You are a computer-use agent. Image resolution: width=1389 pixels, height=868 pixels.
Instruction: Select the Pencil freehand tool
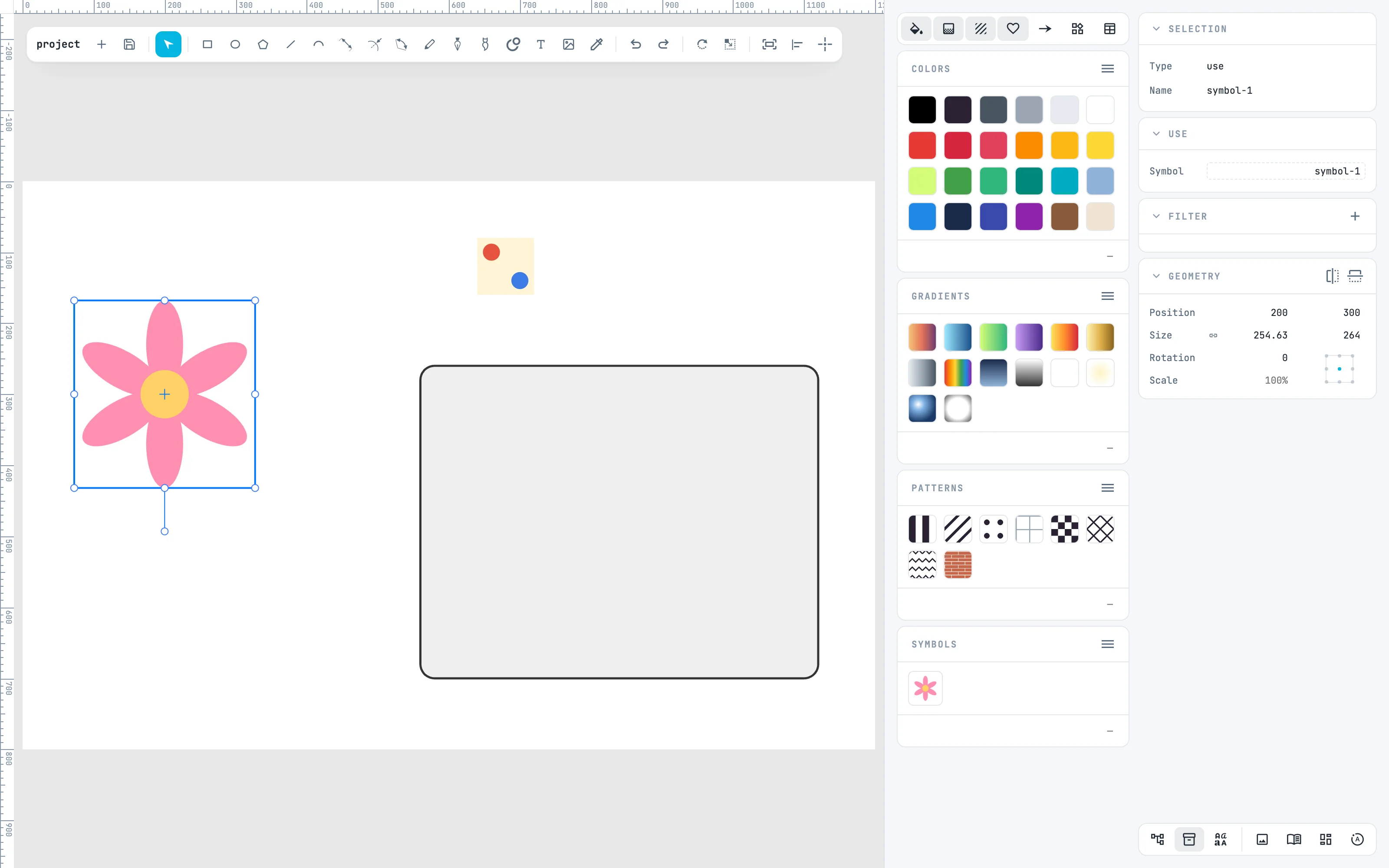point(429,44)
